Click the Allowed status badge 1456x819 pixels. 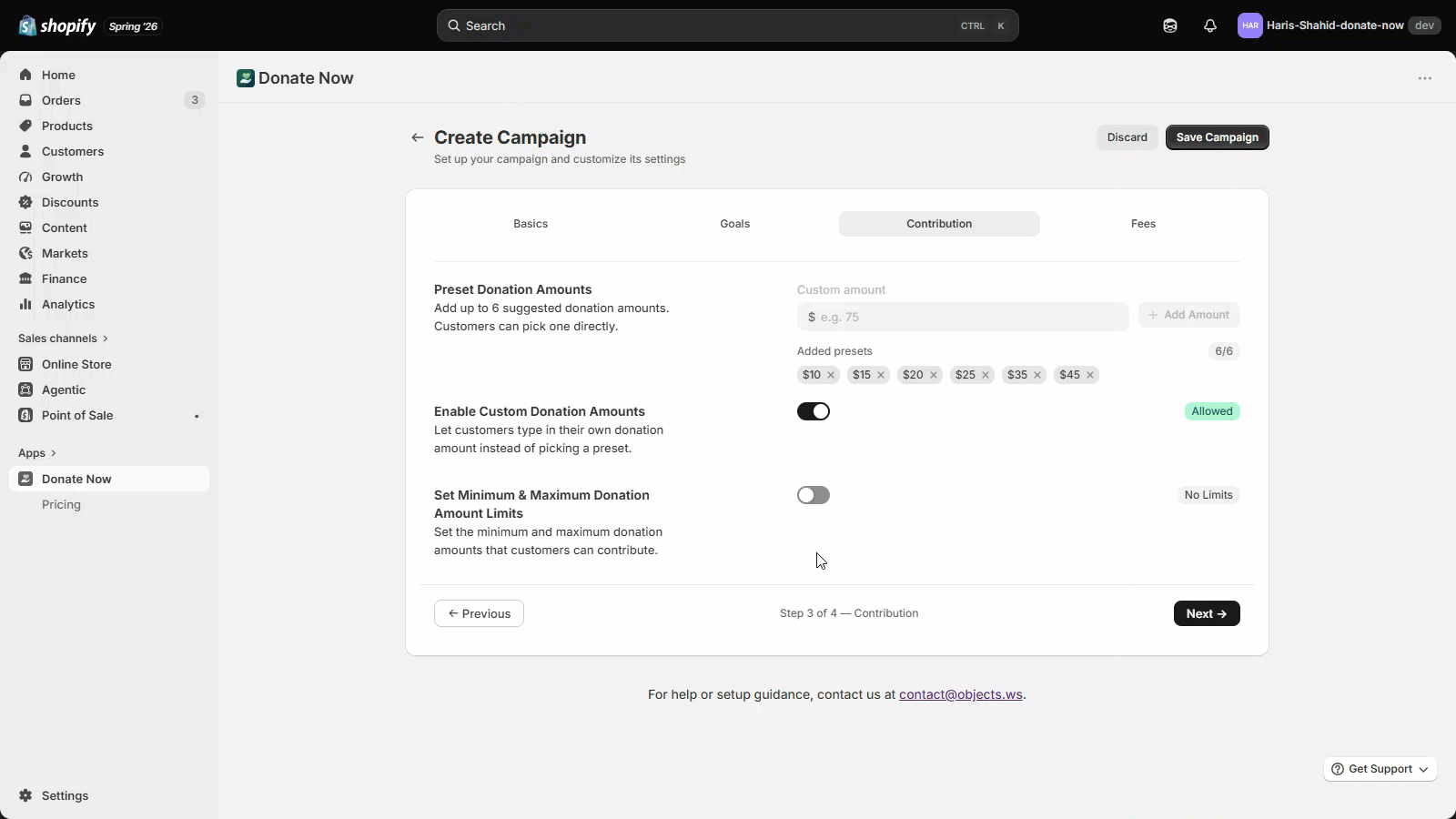click(1212, 411)
